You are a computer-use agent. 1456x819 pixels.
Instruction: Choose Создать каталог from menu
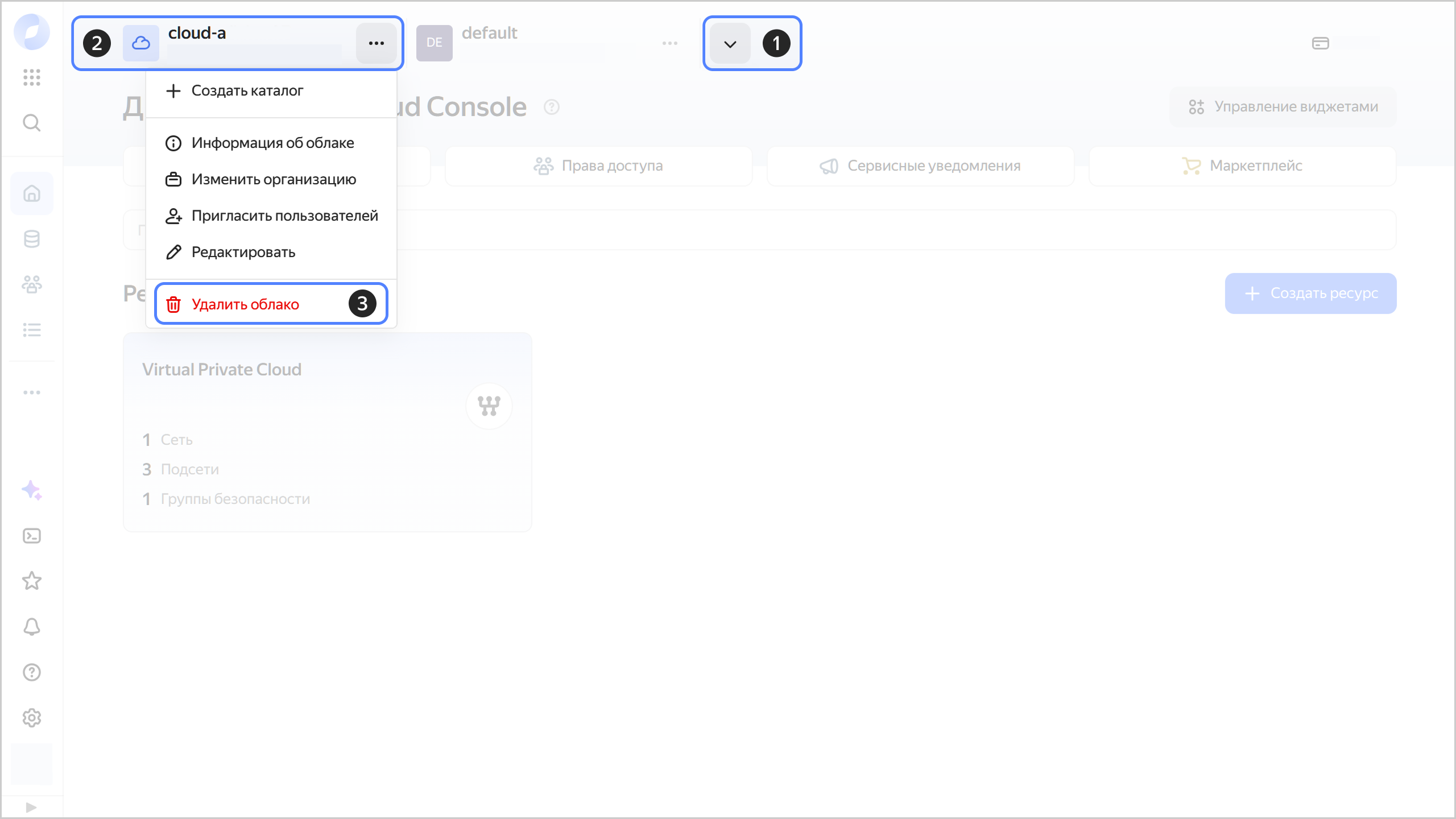247,90
